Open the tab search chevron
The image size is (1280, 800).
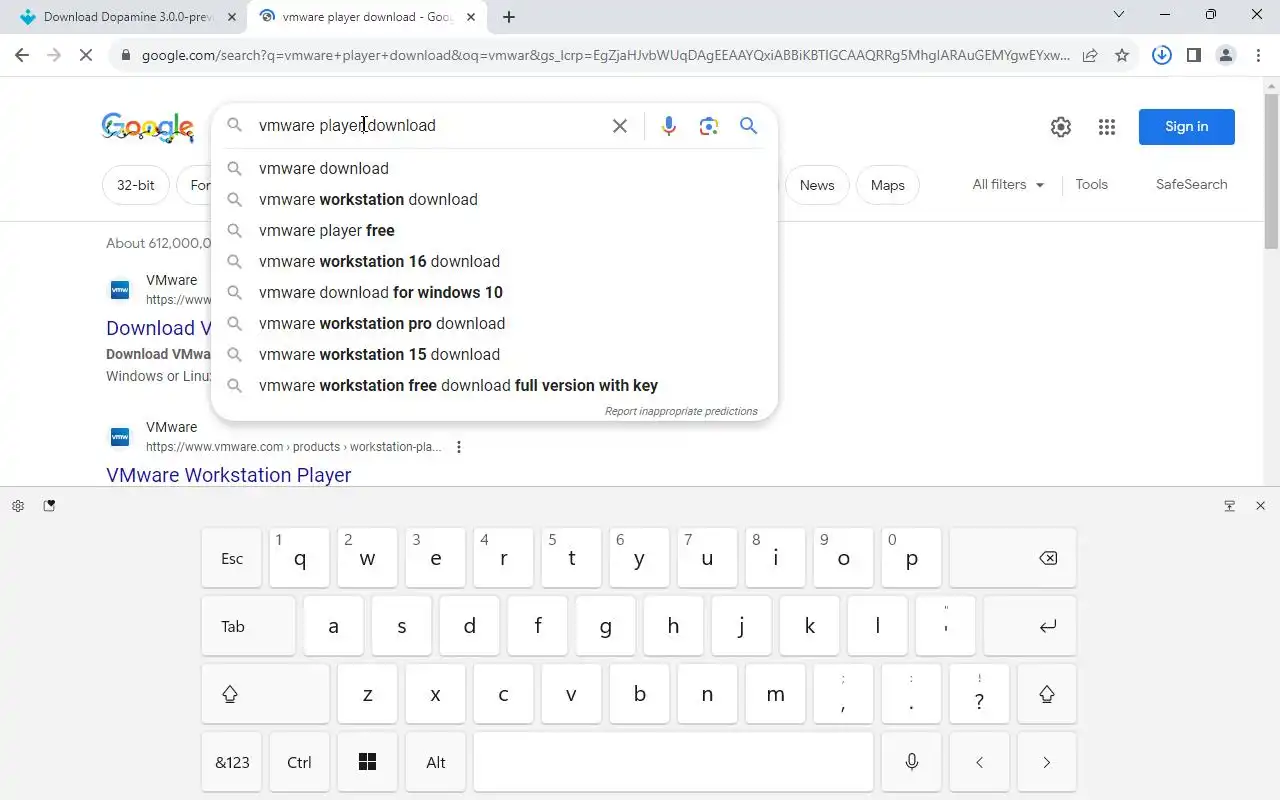pos(1119,14)
